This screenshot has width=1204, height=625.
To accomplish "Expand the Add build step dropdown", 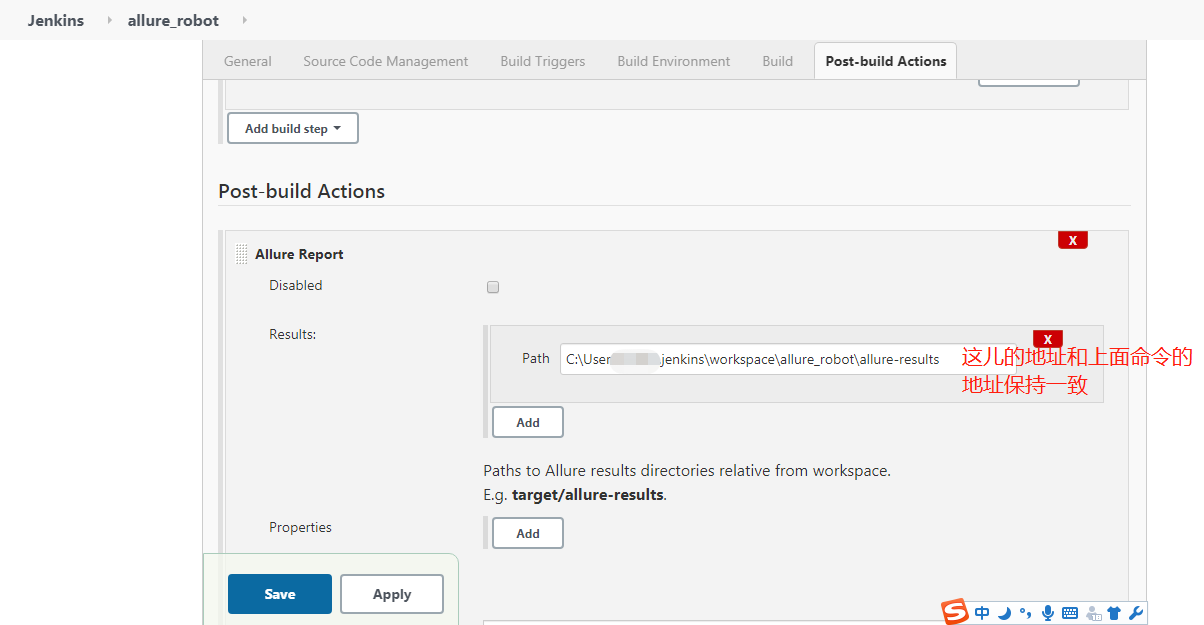I will click(292, 128).
